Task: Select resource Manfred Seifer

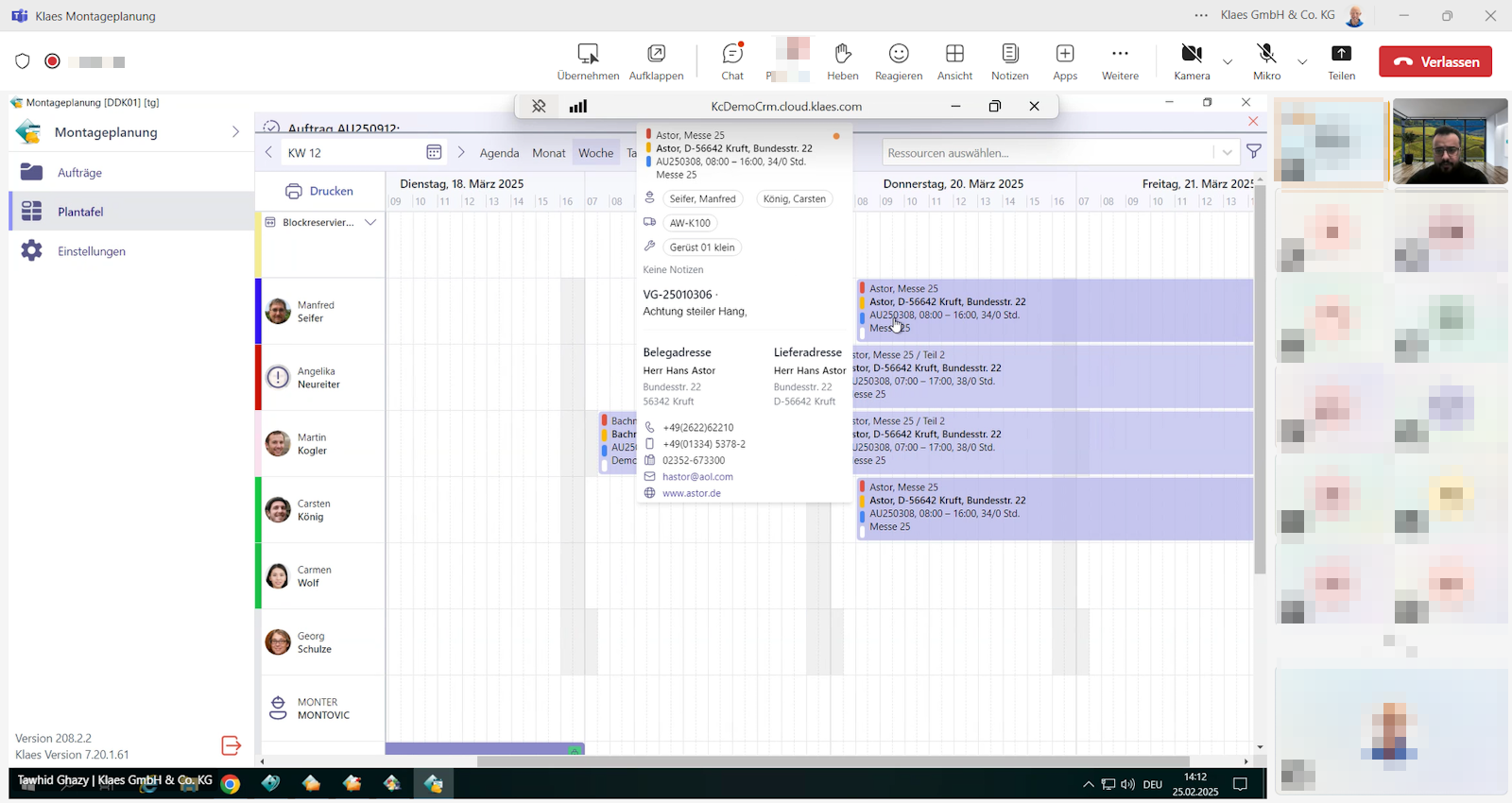Action: pyautogui.click(x=320, y=312)
